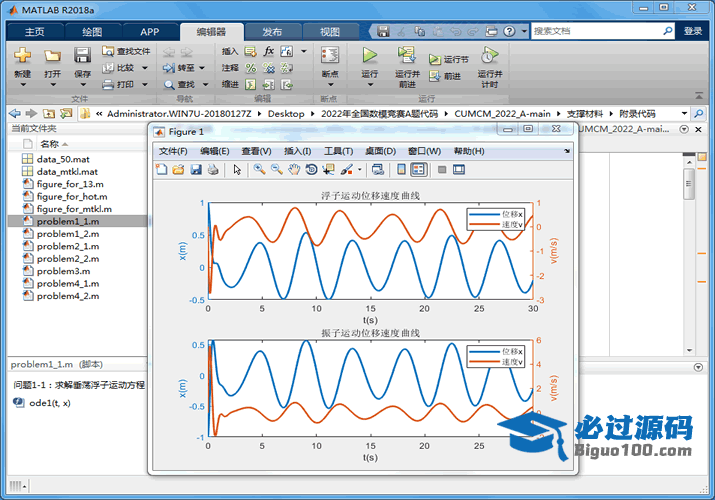Click Desktop in the address path
The image size is (715, 500).
coord(286,113)
